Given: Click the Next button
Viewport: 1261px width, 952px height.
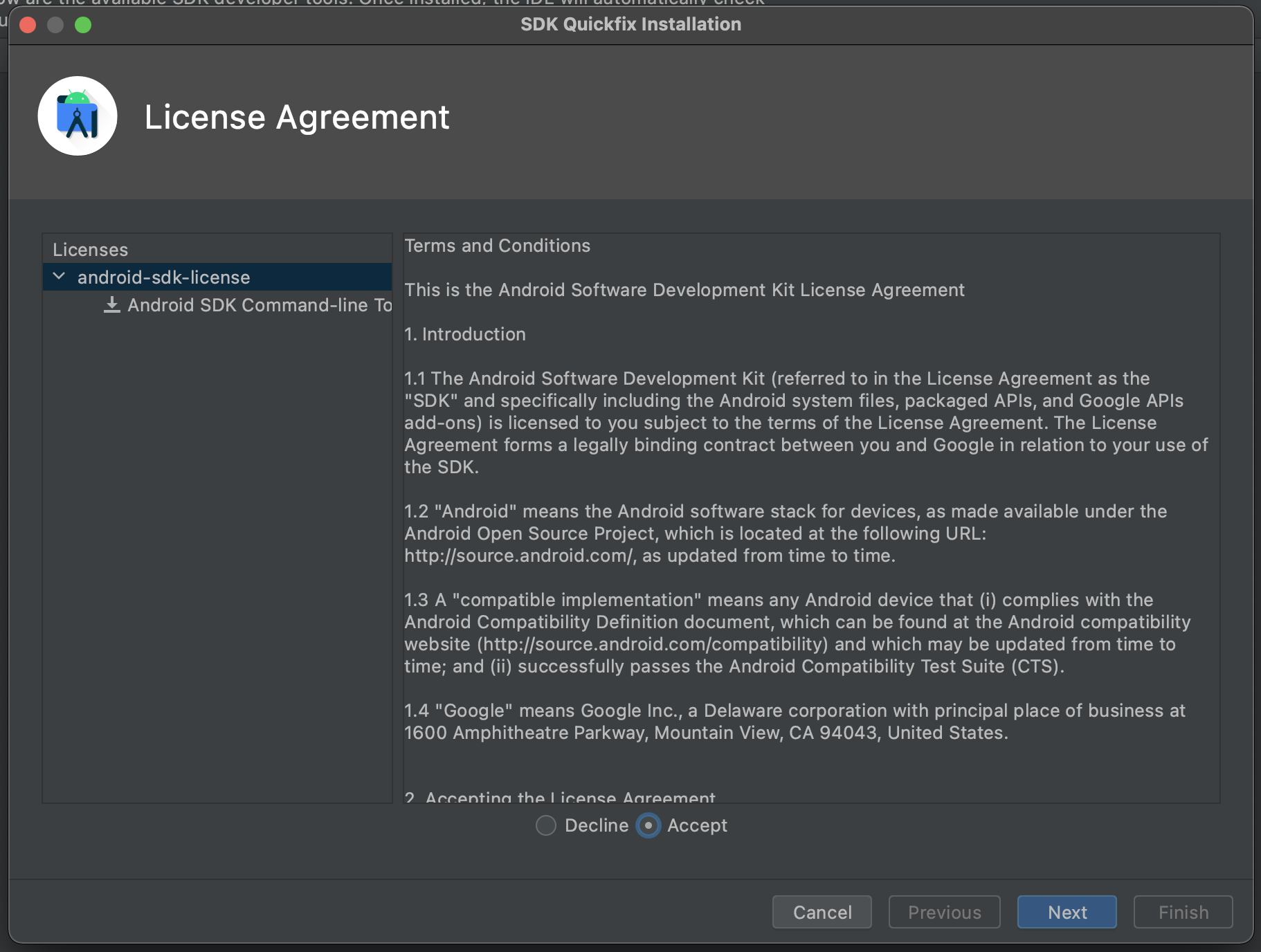Looking at the screenshot, I should tap(1067, 912).
